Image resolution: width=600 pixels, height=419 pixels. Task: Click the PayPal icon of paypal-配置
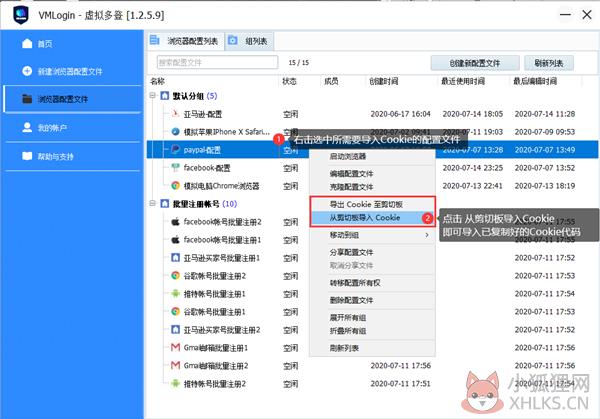pyautogui.click(x=175, y=150)
